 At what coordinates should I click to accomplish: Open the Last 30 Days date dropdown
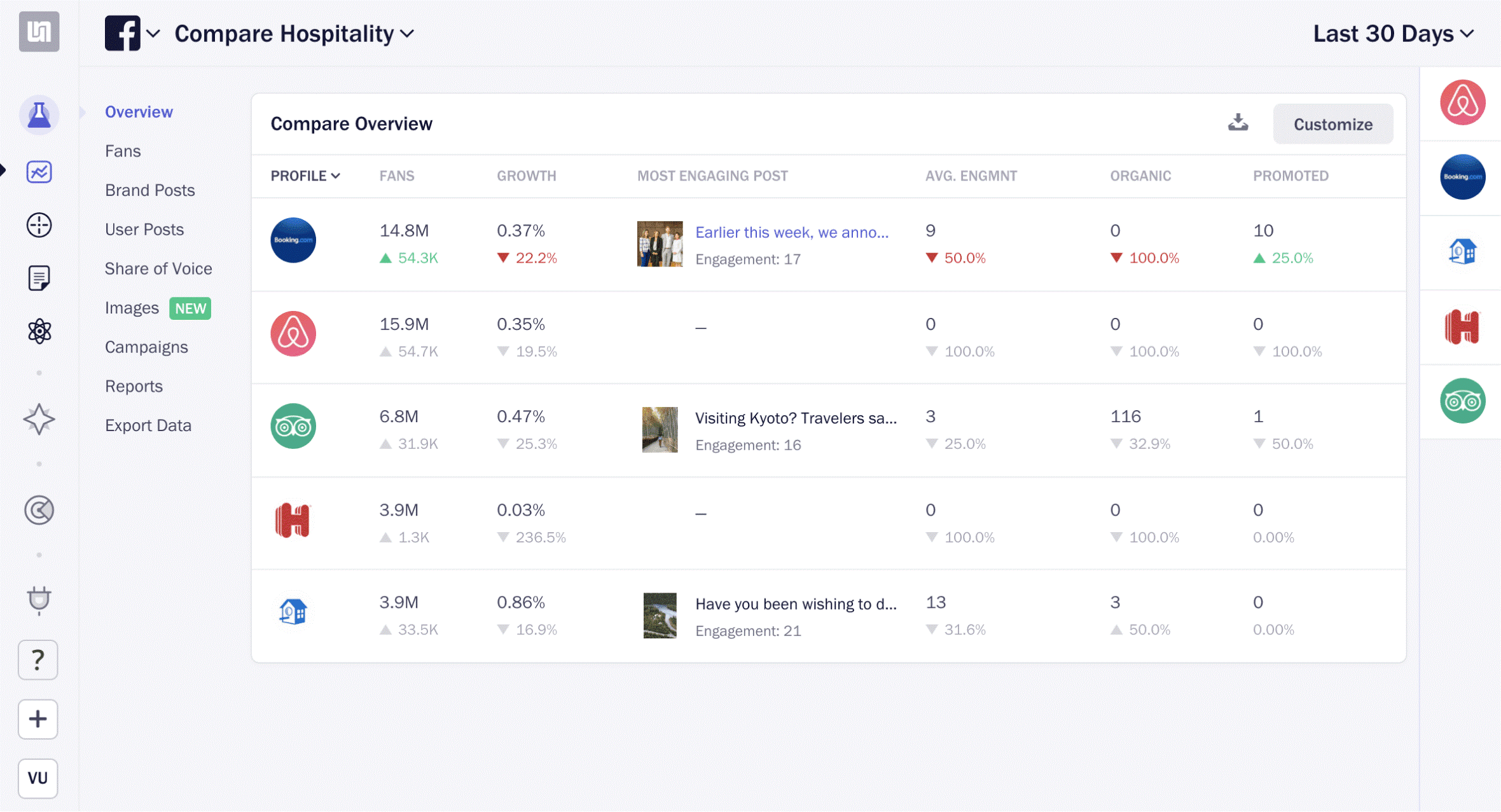pyautogui.click(x=1394, y=34)
